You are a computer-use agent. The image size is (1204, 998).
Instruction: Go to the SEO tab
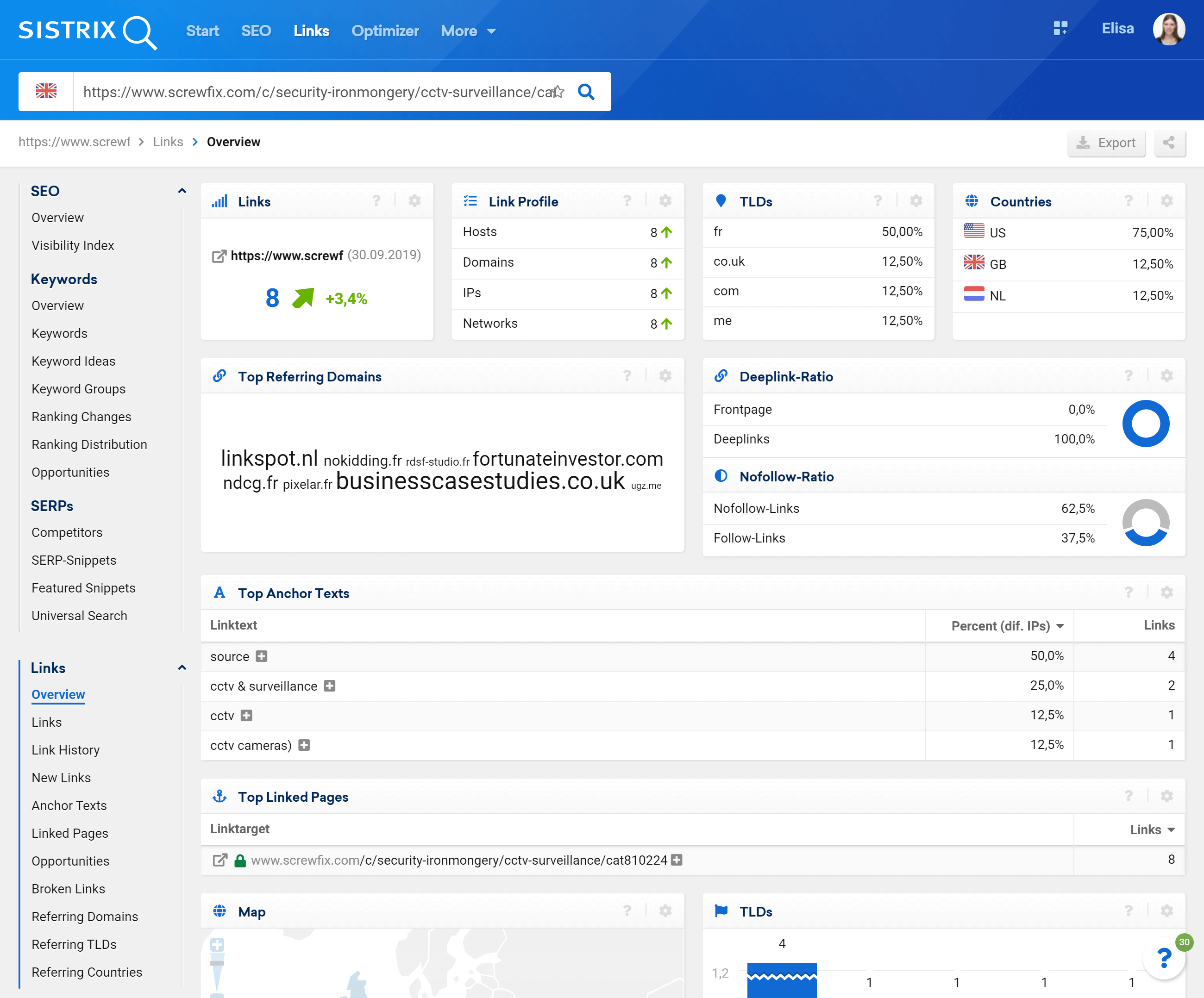pos(256,31)
